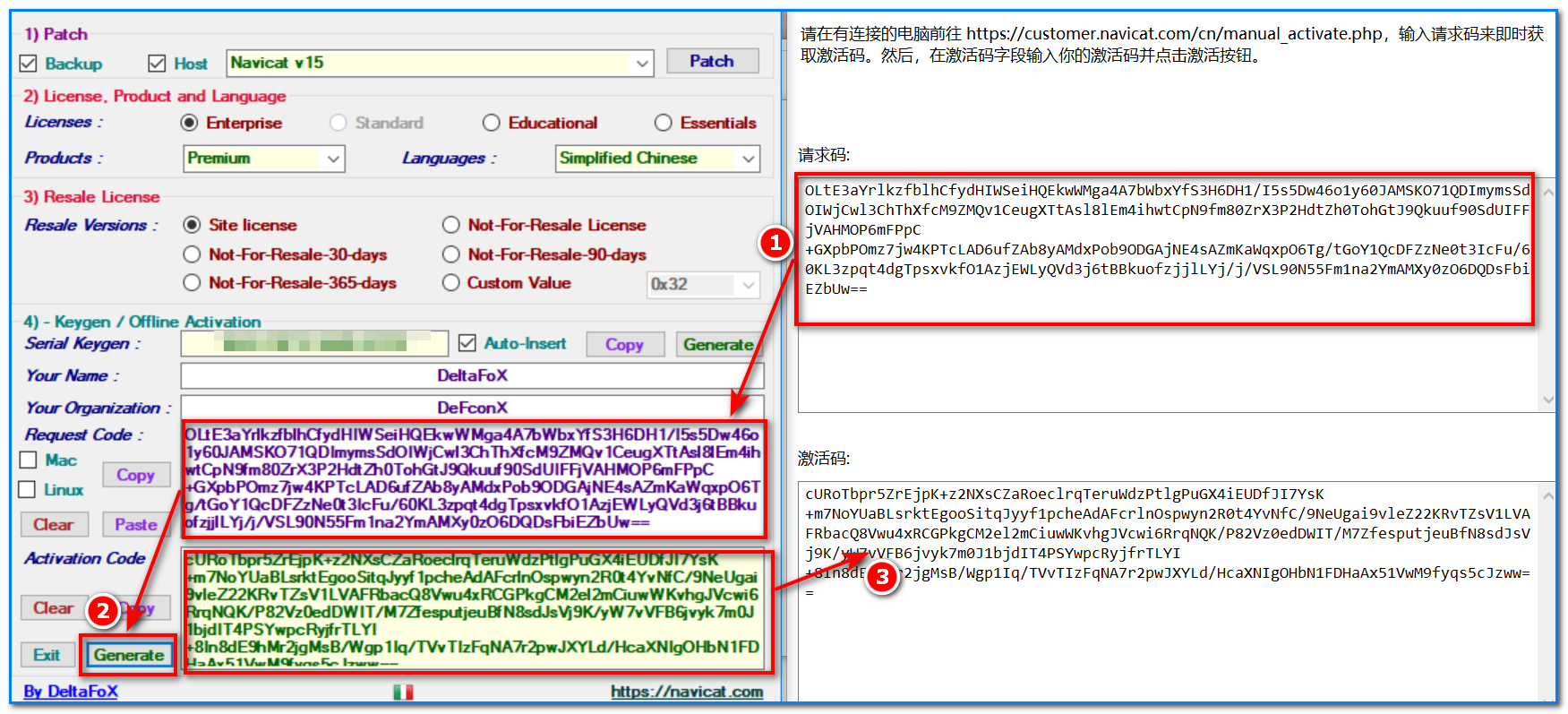Copy the Request Code with its Copy button

[x=136, y=475]
